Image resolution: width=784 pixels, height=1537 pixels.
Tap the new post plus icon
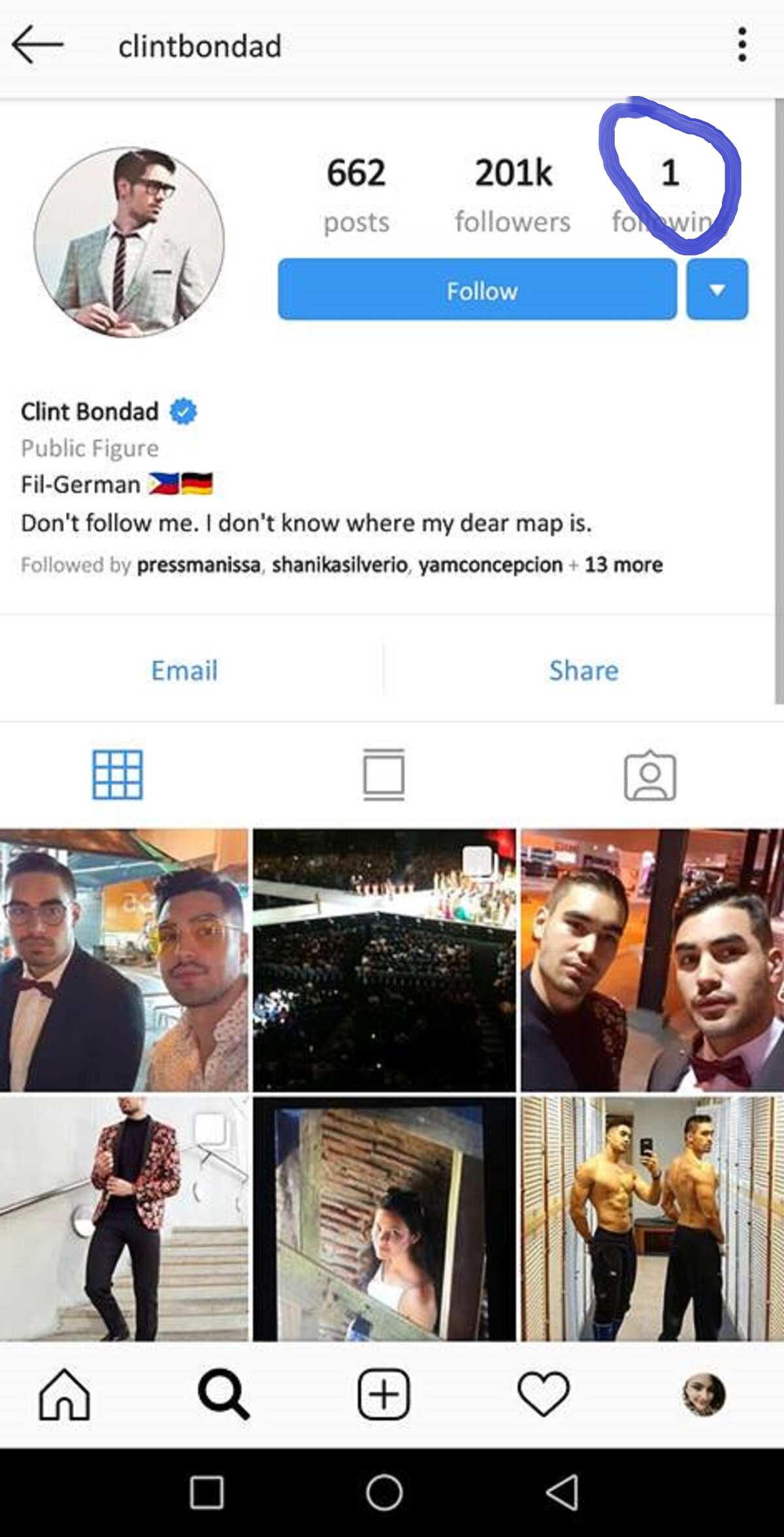384,1395
